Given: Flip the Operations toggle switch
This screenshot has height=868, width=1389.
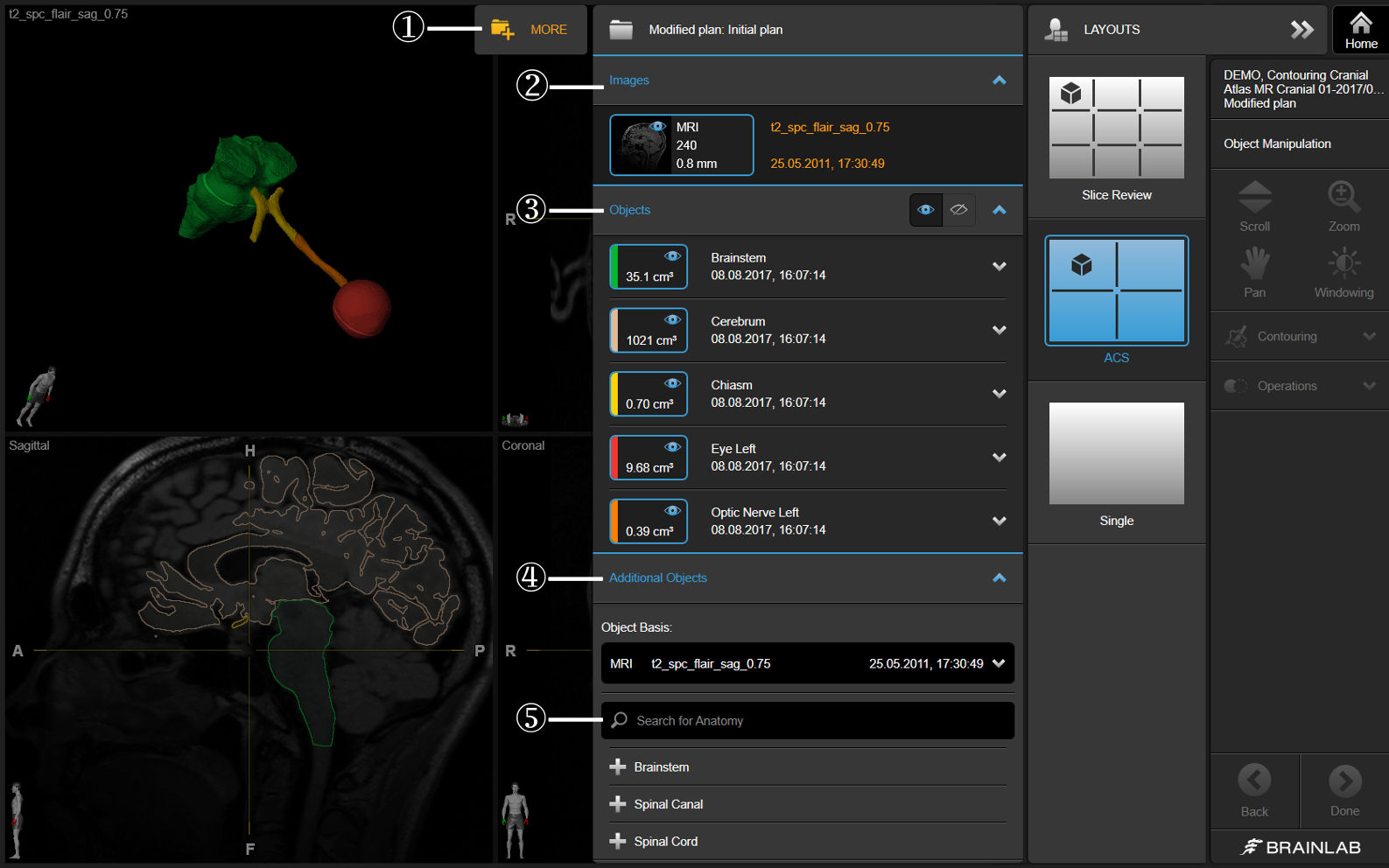Looking at the screenshot, I should point(1236,386).
